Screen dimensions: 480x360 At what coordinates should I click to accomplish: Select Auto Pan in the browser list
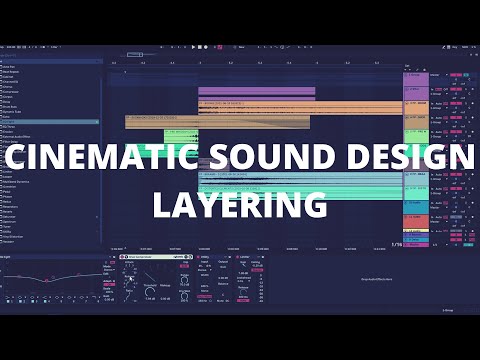tap(9, 67)
